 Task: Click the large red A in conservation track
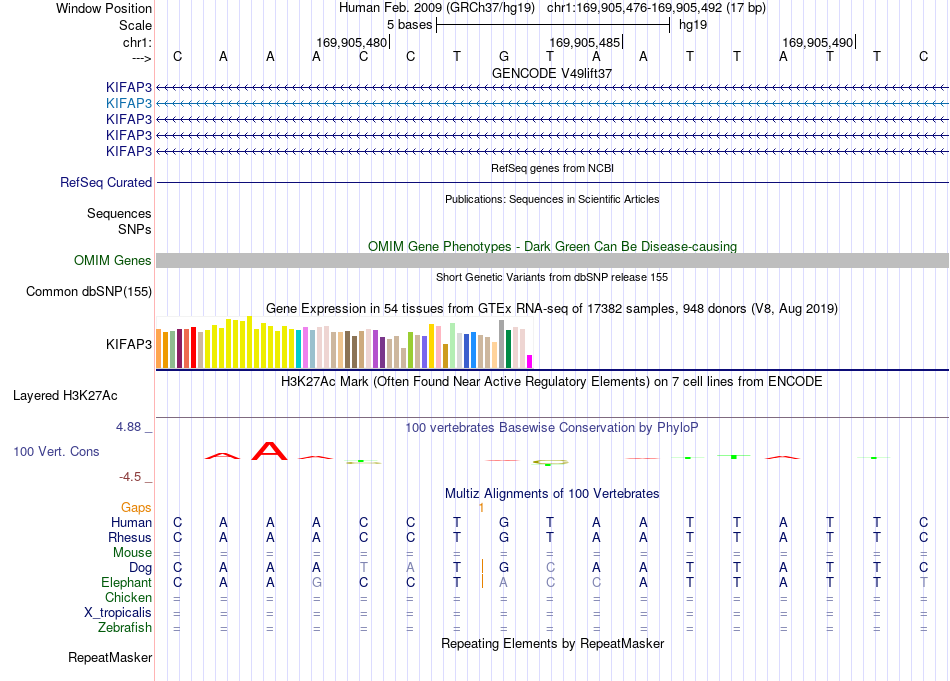point(269,451)
